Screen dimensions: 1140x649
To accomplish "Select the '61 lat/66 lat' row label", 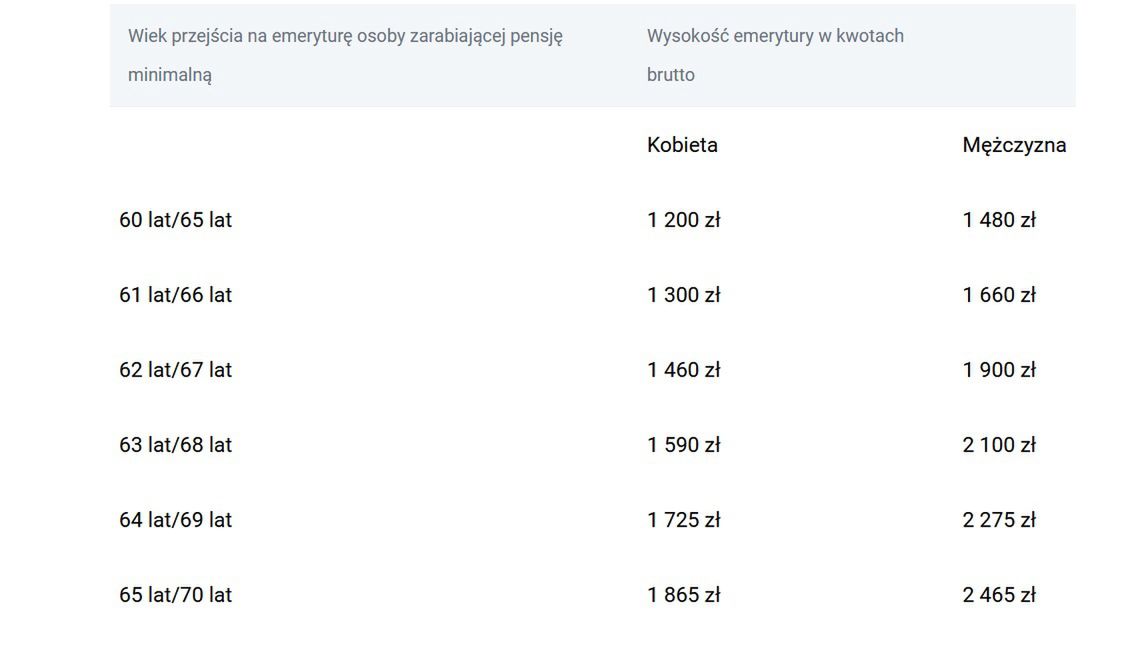I will pyautogui.click(x=175, y=295).
